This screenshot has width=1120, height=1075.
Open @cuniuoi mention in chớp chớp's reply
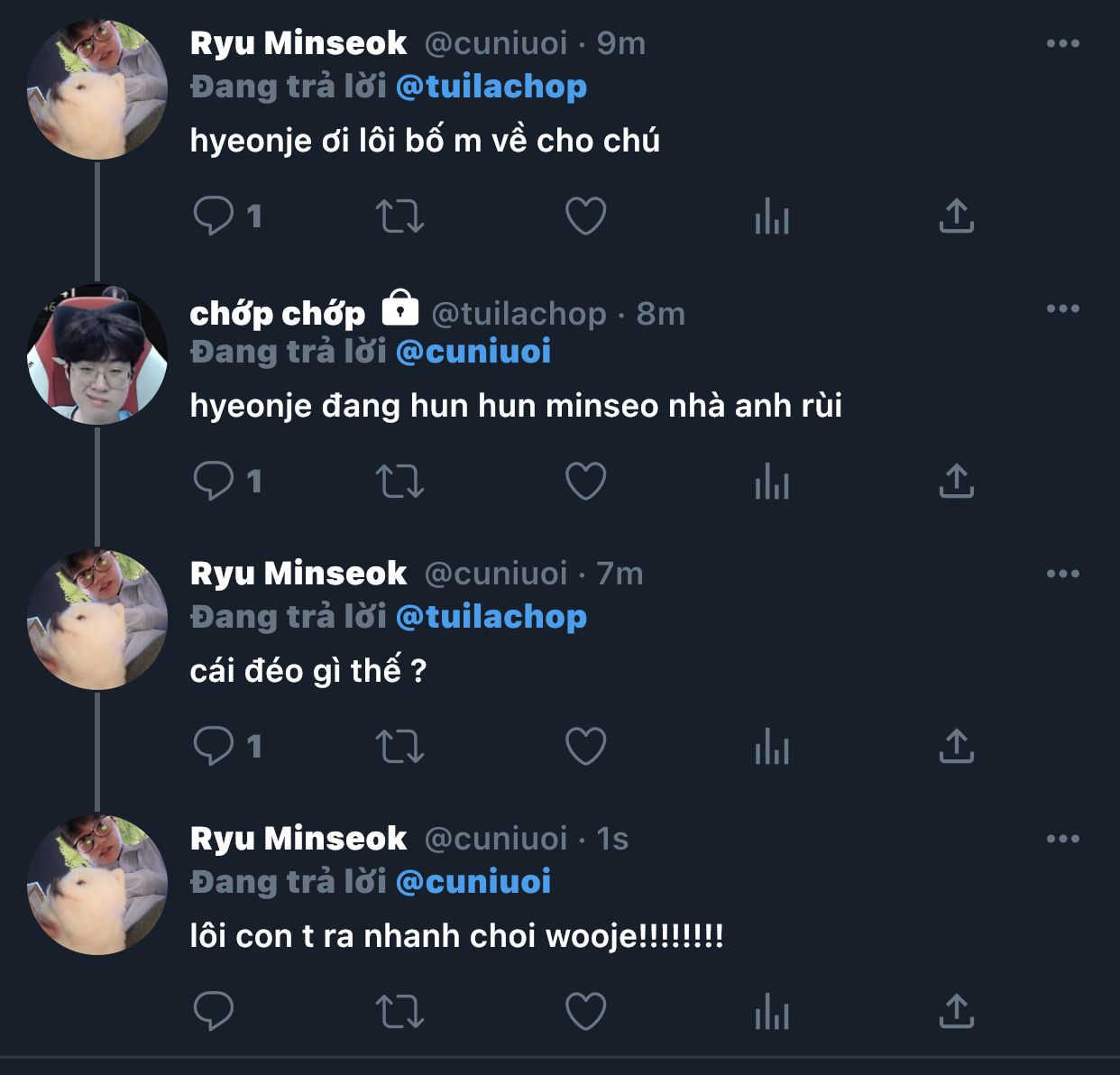point(473,352)
